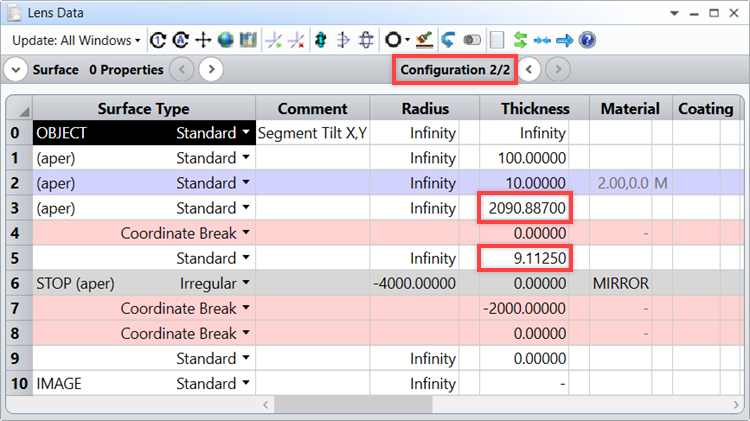750x421 pixels.
Task: Select row header number 10
Action: point(19,383)
